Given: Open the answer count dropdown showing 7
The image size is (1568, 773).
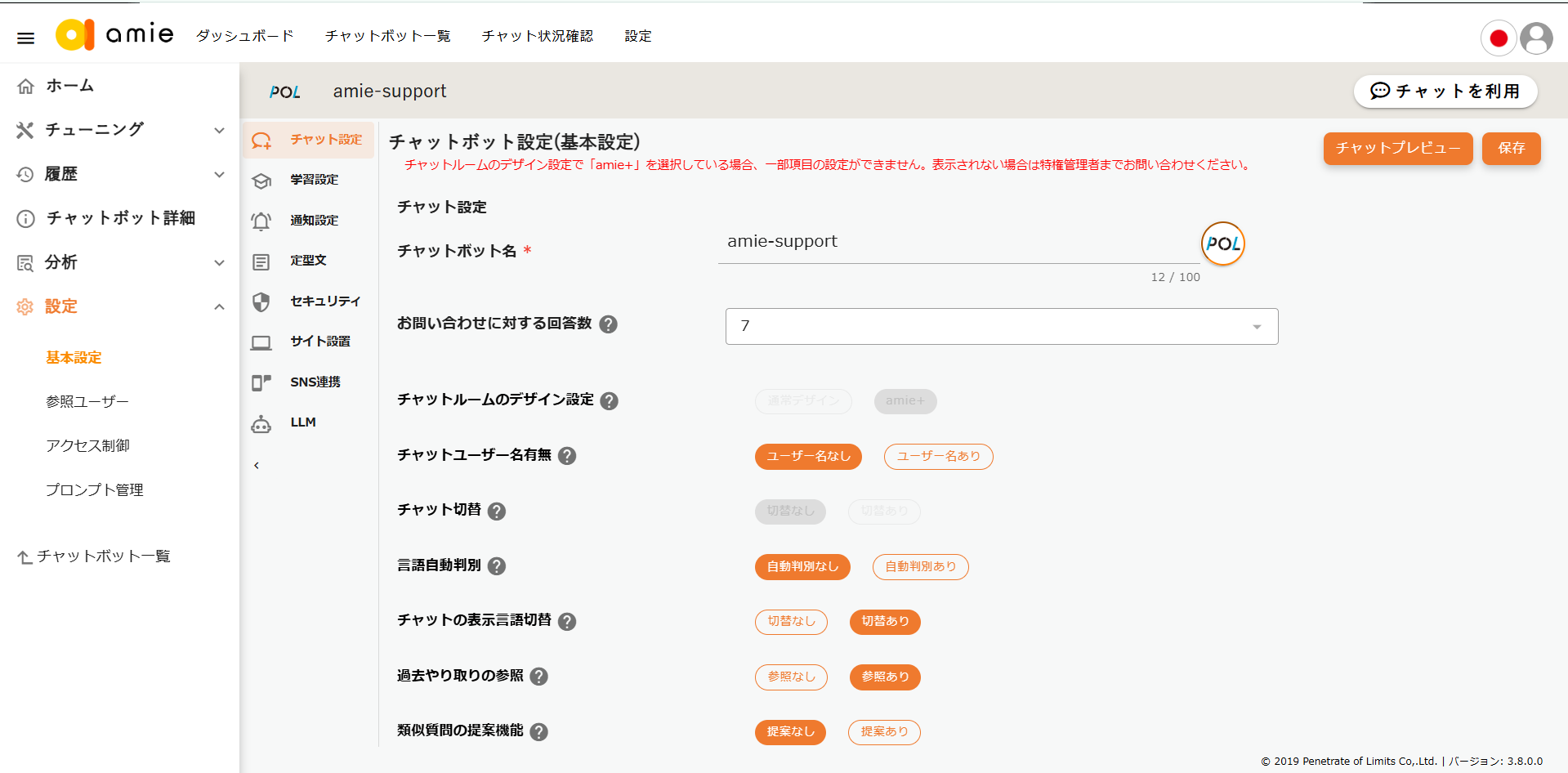Looking at the screenshot, I should pos(1001,326).
